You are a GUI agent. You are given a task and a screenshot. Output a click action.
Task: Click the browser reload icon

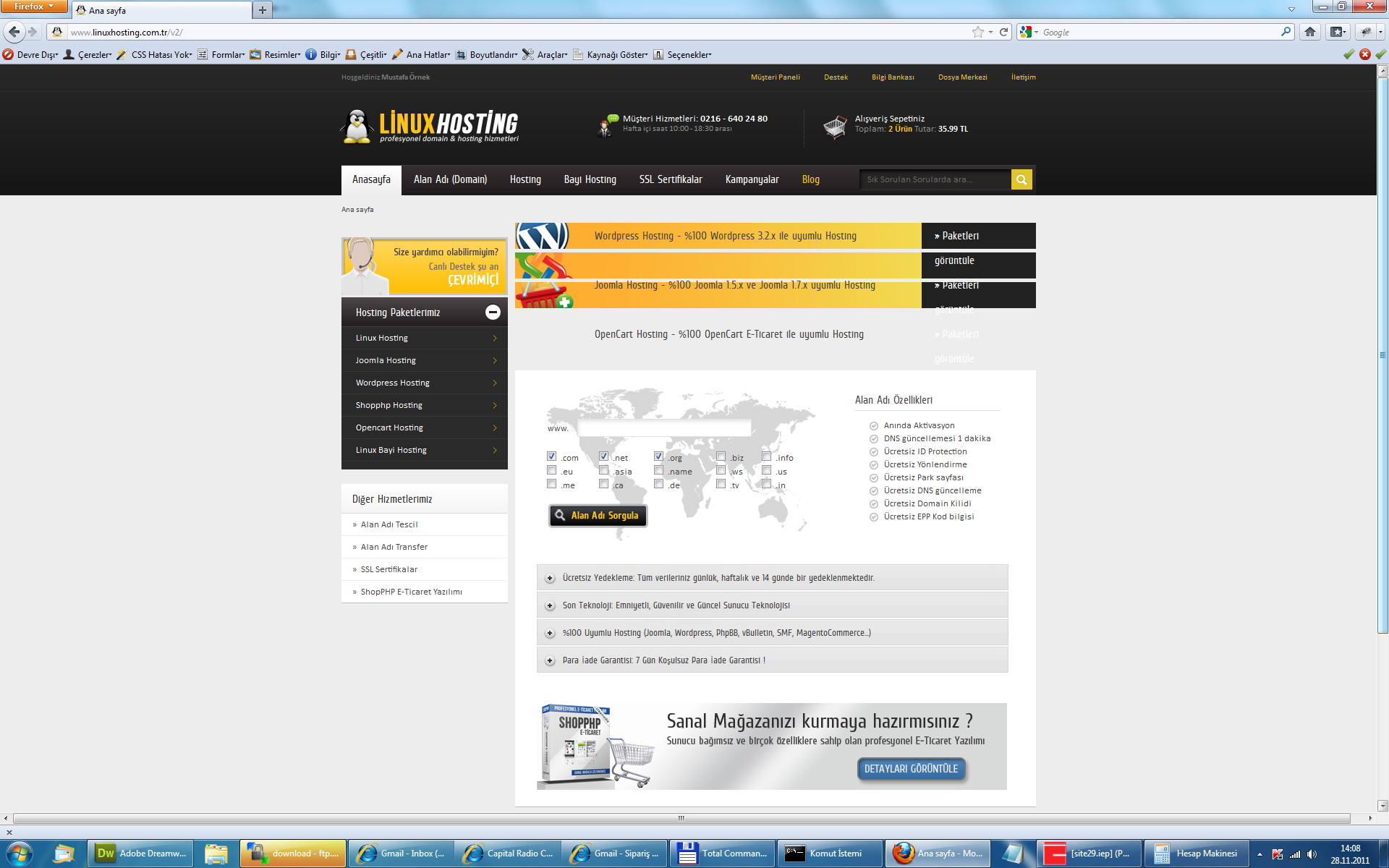(1003, 32)
